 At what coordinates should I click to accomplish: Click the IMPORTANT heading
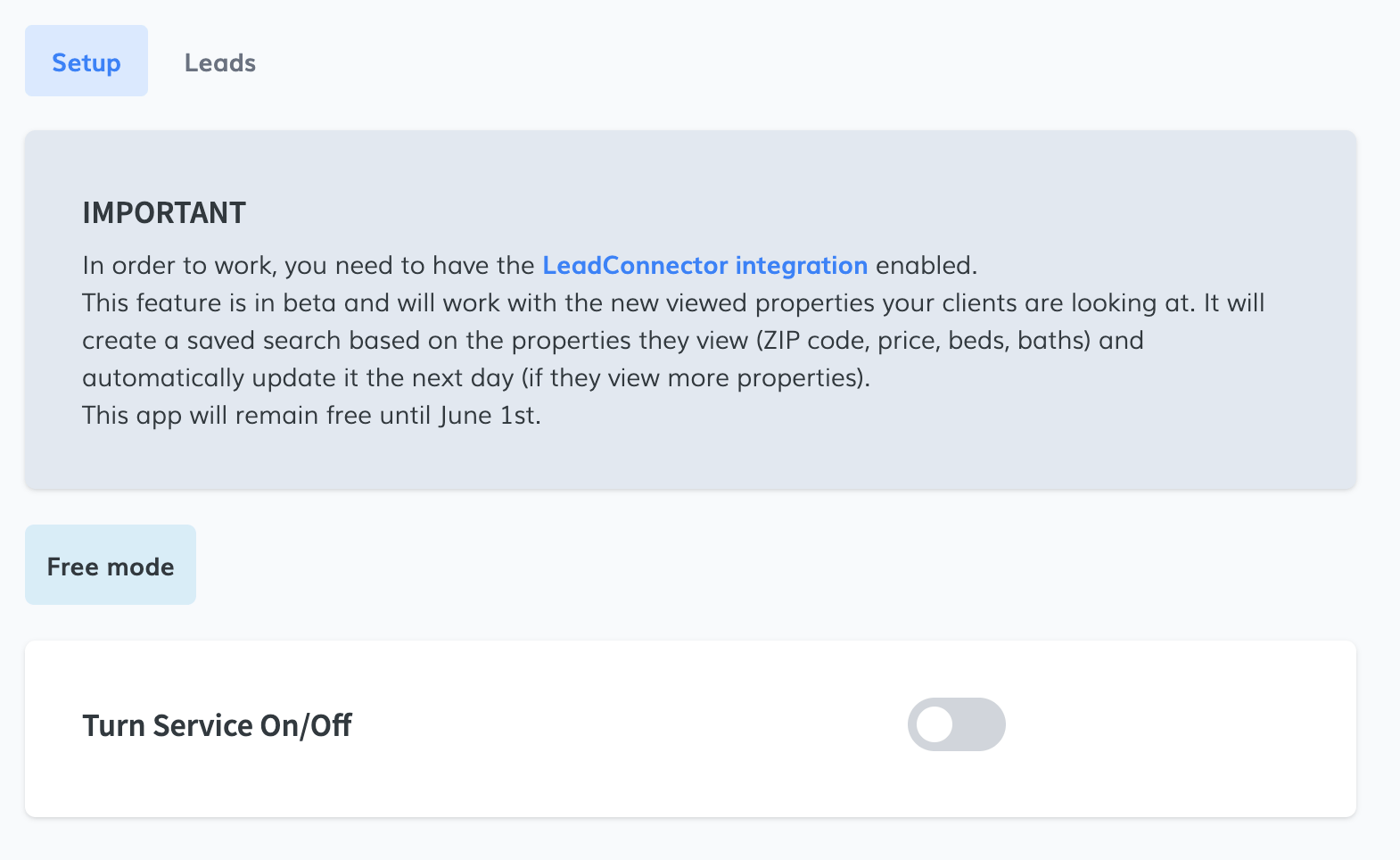[164, 213]
